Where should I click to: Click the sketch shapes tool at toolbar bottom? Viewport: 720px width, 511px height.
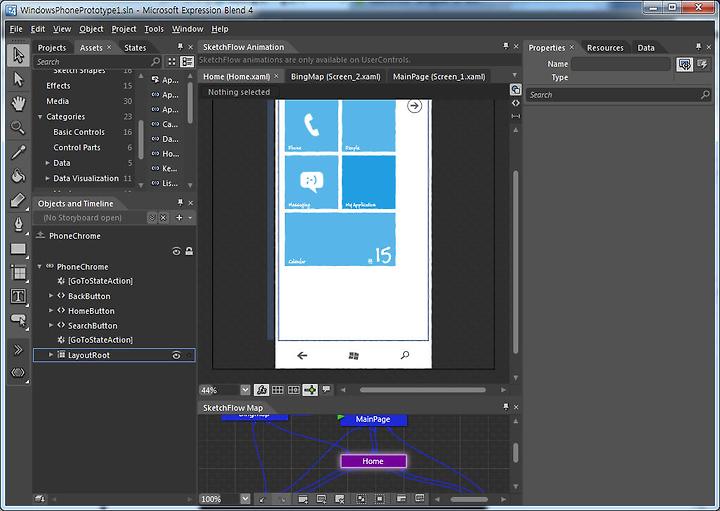18,372
